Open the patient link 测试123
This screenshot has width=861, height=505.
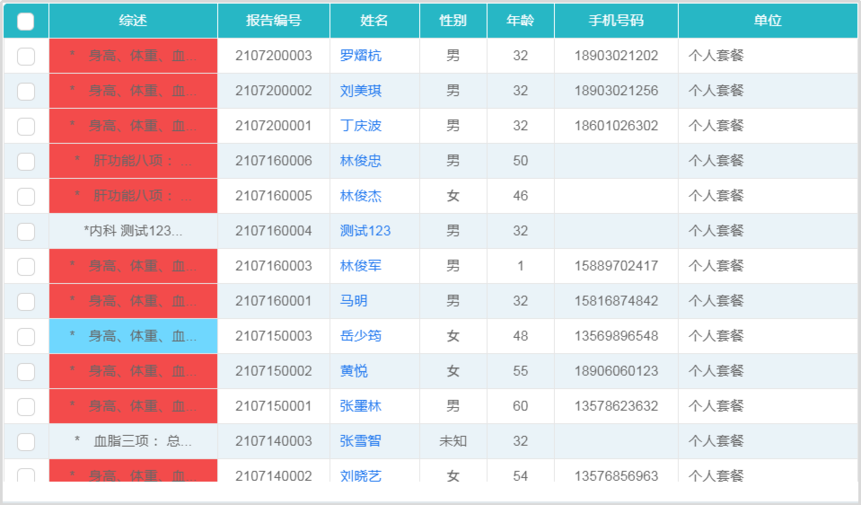pyautogui.click(x=365, y=231)
